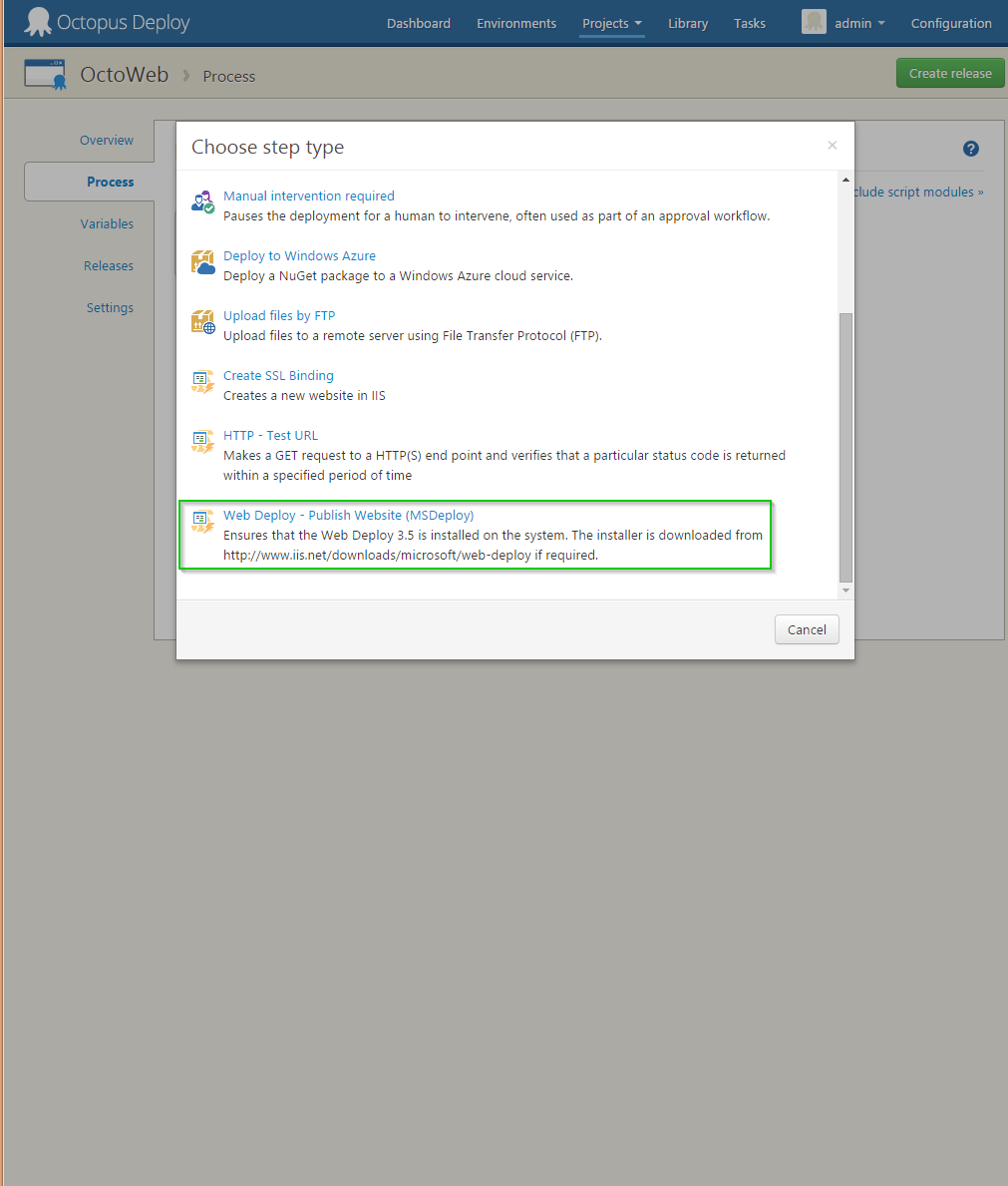Click the Octopus Deploy logo
Viewport: 1008px width, 1186px height.
click(x=106, y=22)
